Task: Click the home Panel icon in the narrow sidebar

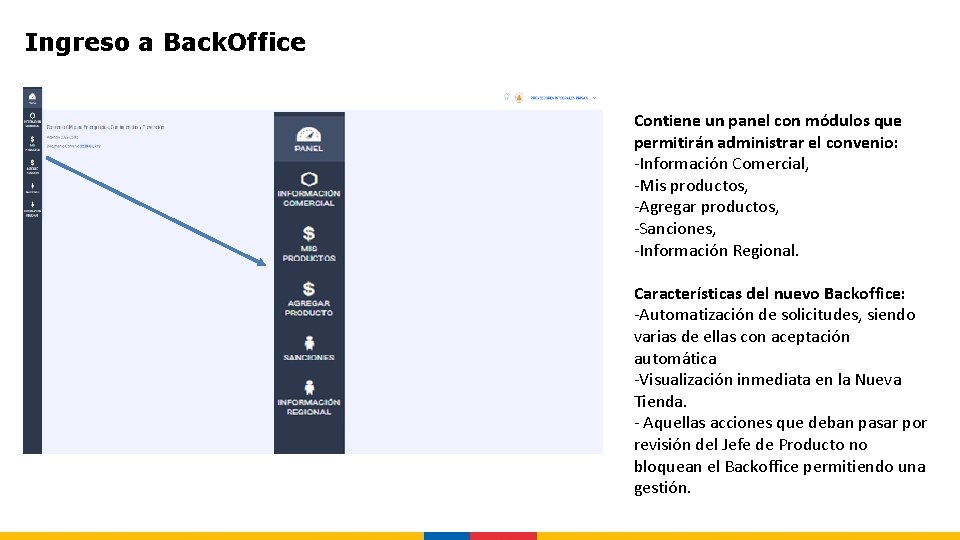Action: [x=32, y=98]
